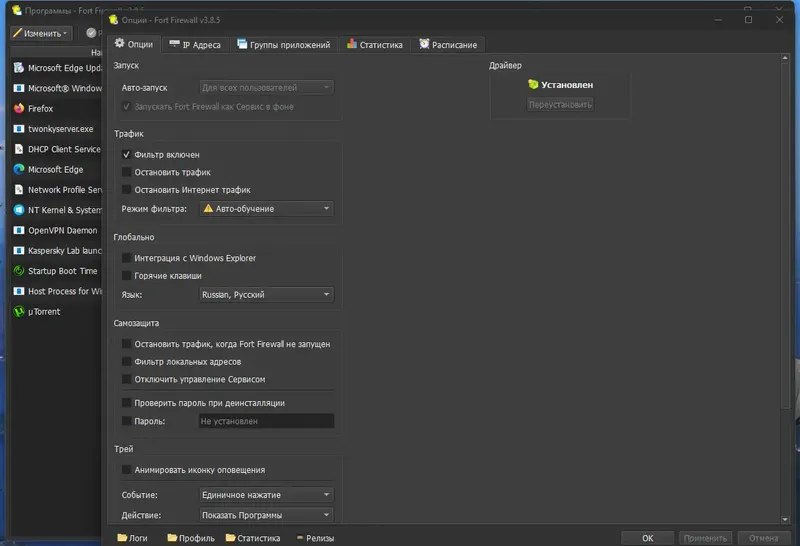Click the Microsoft Edge browser icon
This screenshot has height=546, width=800.
[19, 169]
